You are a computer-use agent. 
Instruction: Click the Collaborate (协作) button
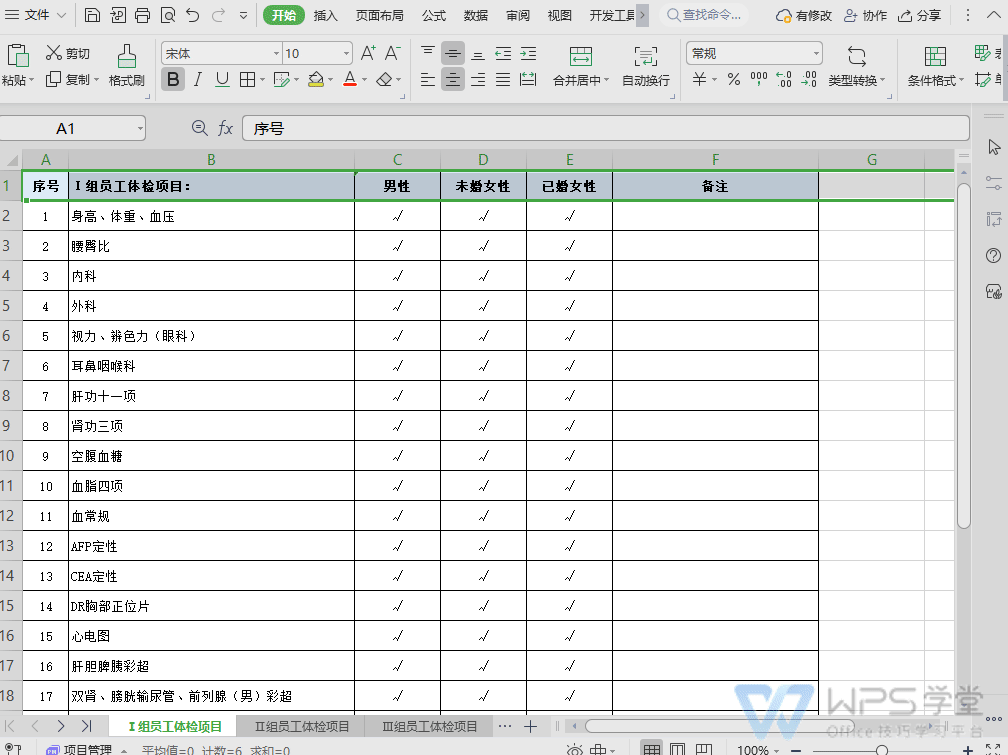click(865, 15)
